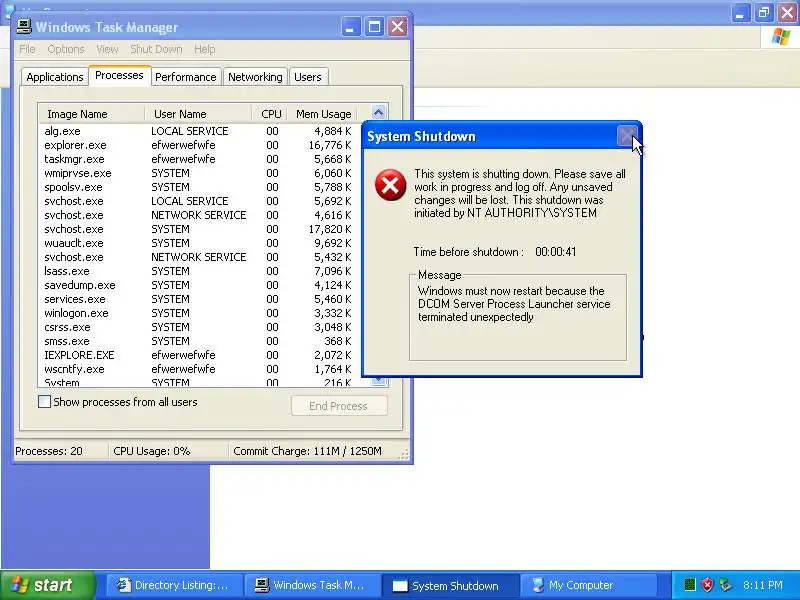This screenshot has width=800, height=600.
Task: Open the View menu in Task Manager
Action: pyautogui.click(x=107, y=49)
